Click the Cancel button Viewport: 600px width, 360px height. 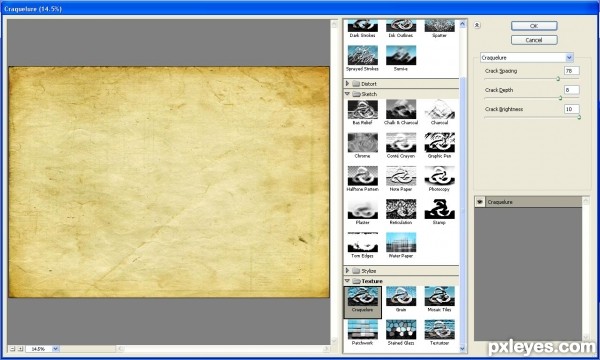(534, 40)
